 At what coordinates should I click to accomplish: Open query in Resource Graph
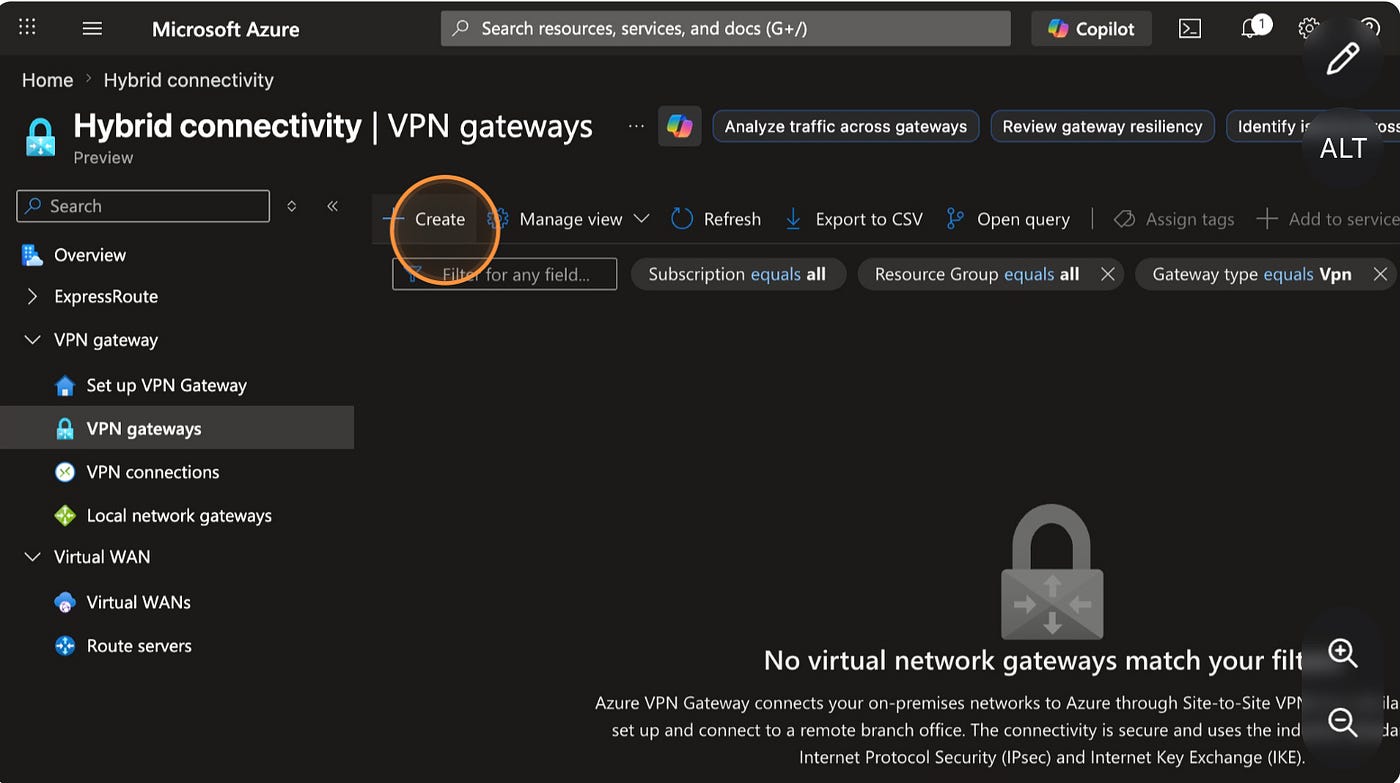[x=1008, y=219]
